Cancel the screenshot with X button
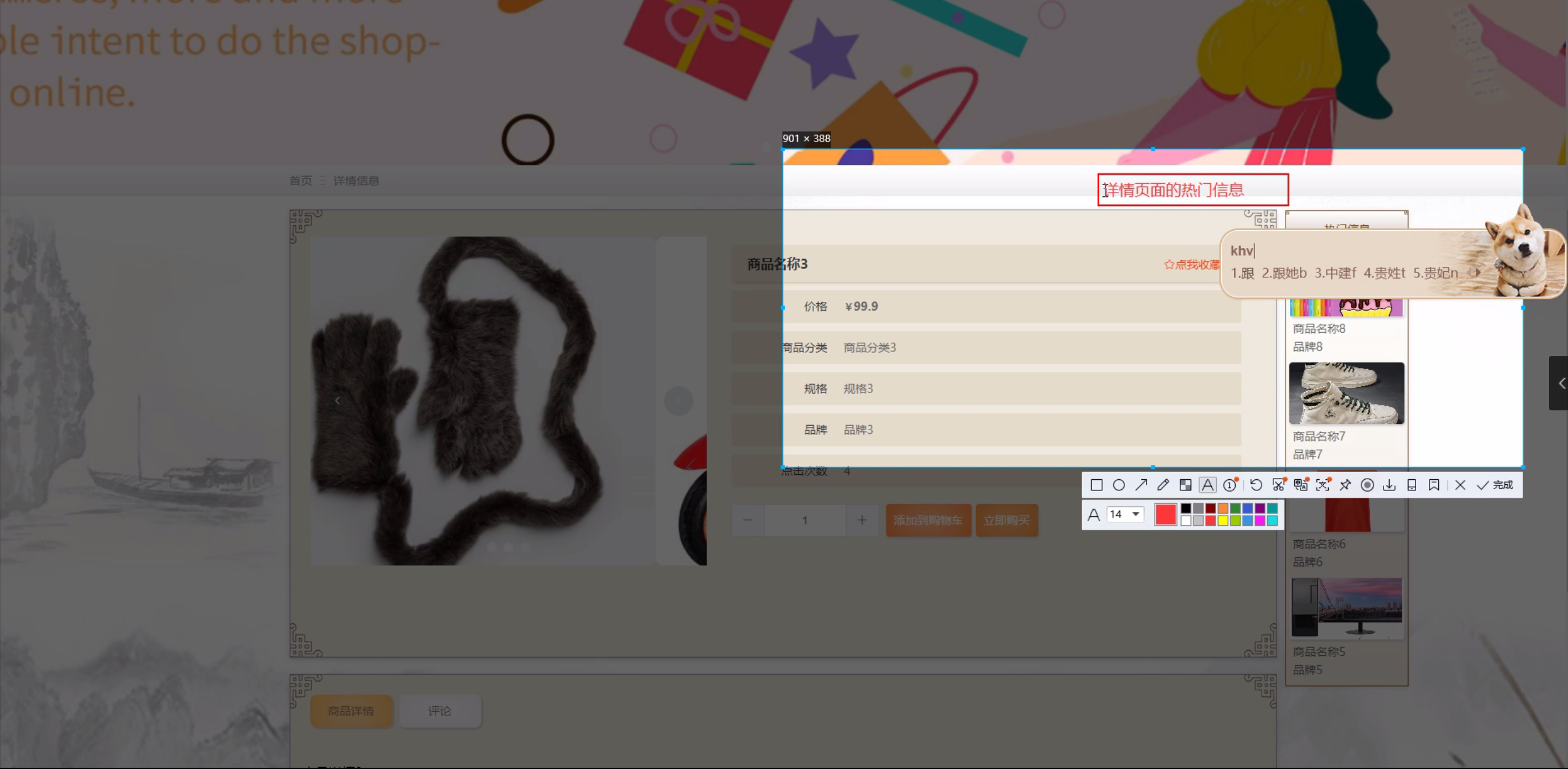Screen dimensions: 1568x769 pyautogui.click(x=1460, y=485)
